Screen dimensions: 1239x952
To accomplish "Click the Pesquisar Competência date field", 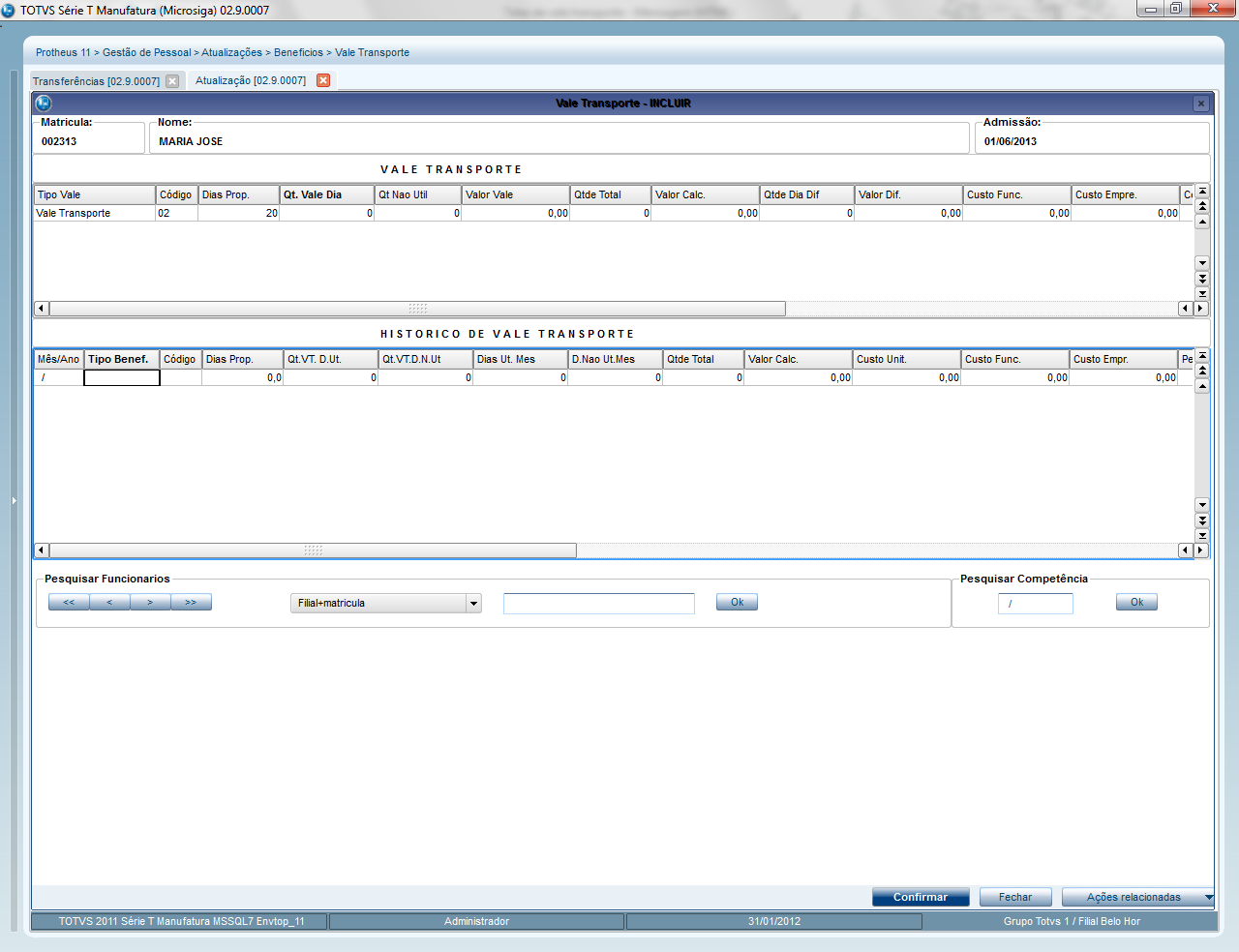I will point(1036,604).
